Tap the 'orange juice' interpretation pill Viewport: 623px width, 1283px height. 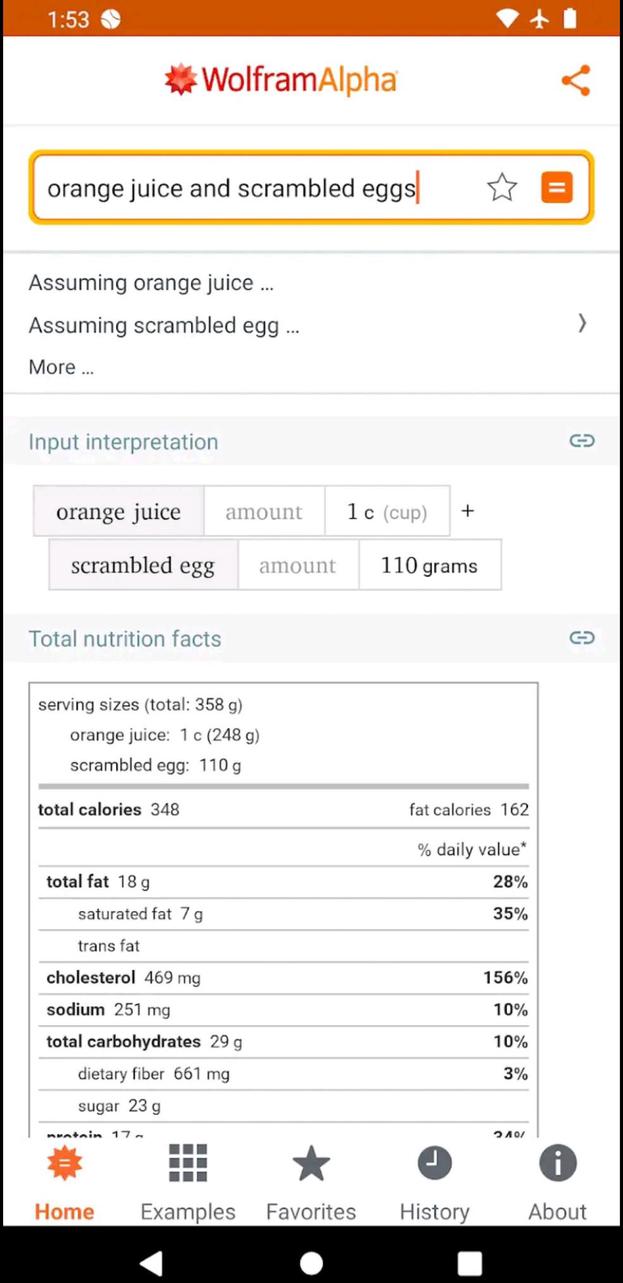pyautogui.click(x=118, y=511)
